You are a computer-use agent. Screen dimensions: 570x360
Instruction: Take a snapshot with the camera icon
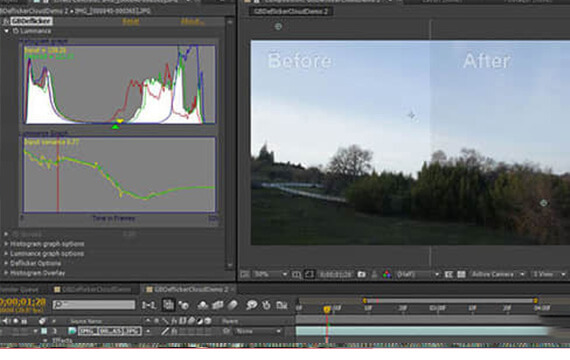(x=361, y=274)
